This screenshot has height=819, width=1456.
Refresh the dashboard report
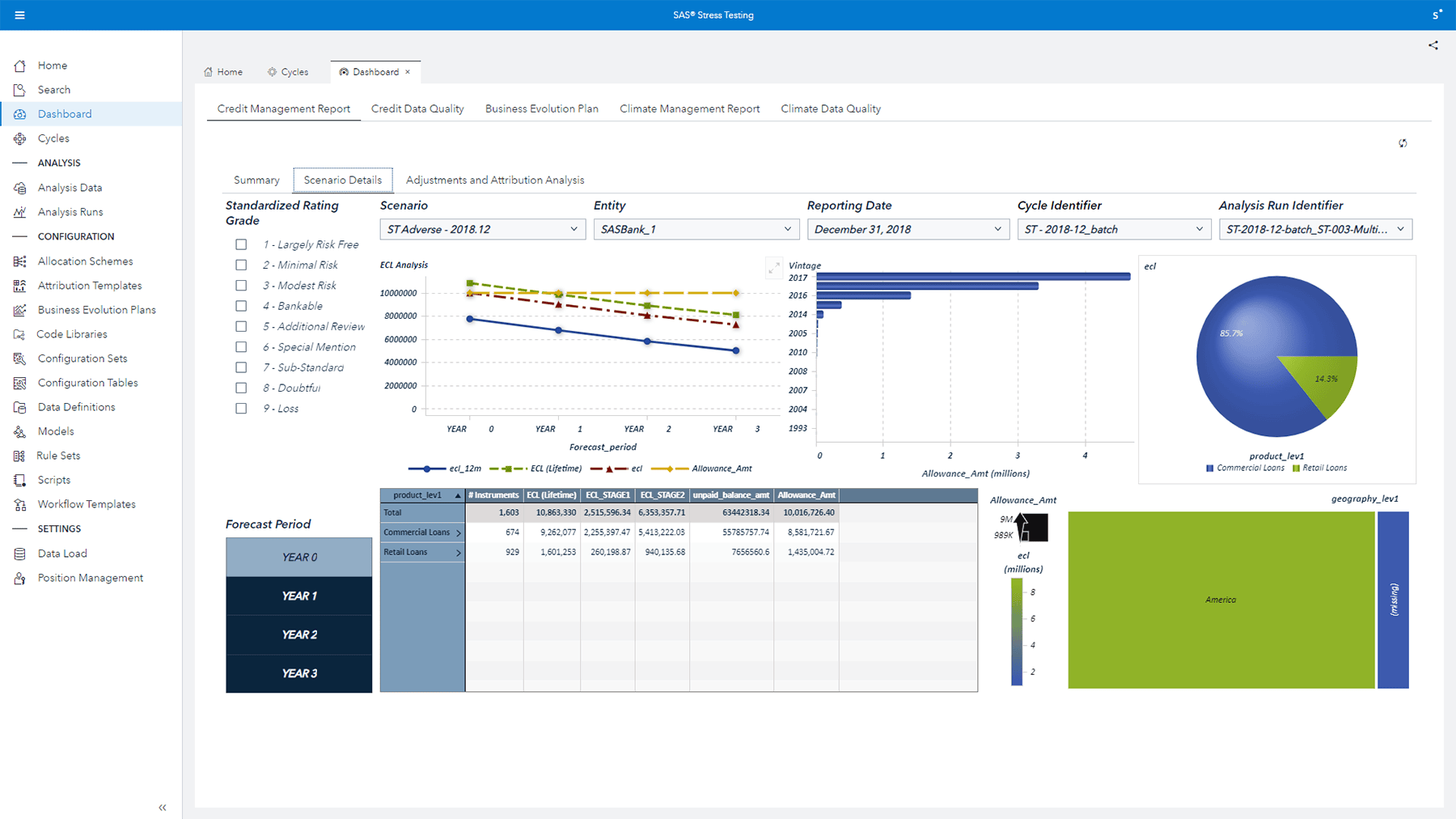point(1403,142)
